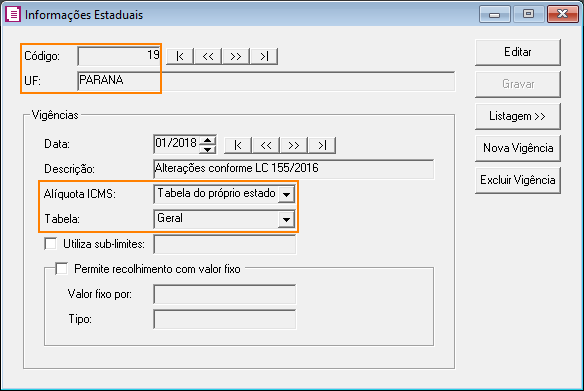
Task: Open the Listagem >> panel
Action: click(518, 116)
